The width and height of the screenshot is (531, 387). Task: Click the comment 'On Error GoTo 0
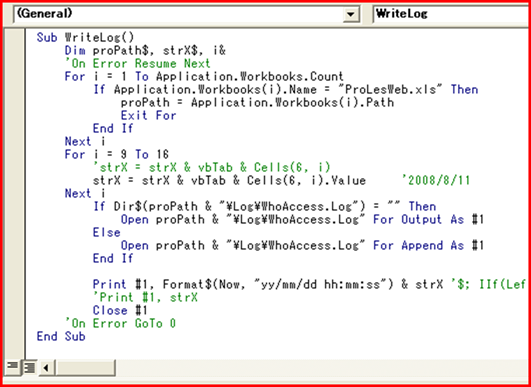click(x=121, y=324)
